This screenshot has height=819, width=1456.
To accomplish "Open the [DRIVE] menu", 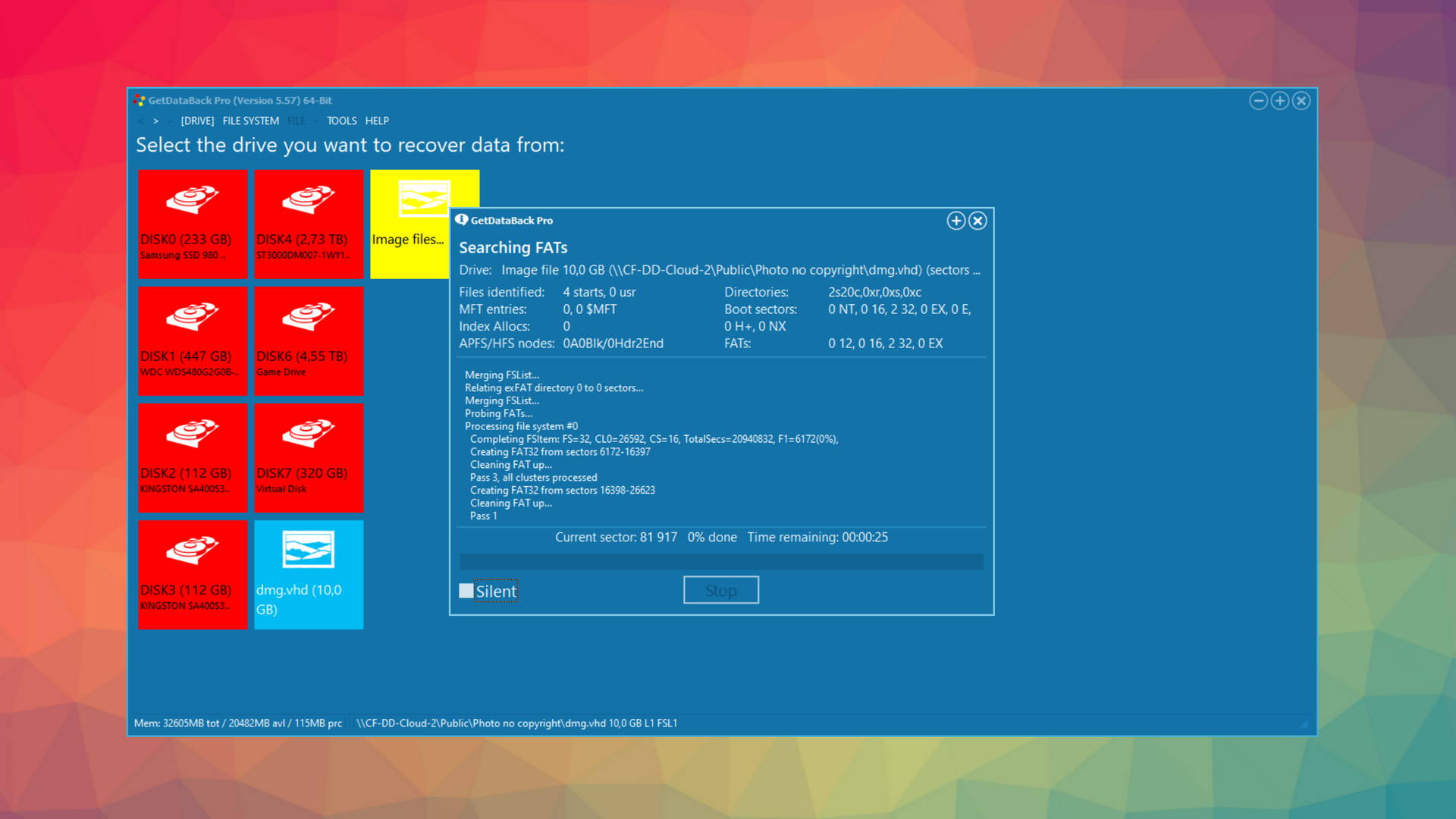I will point(197,121).
